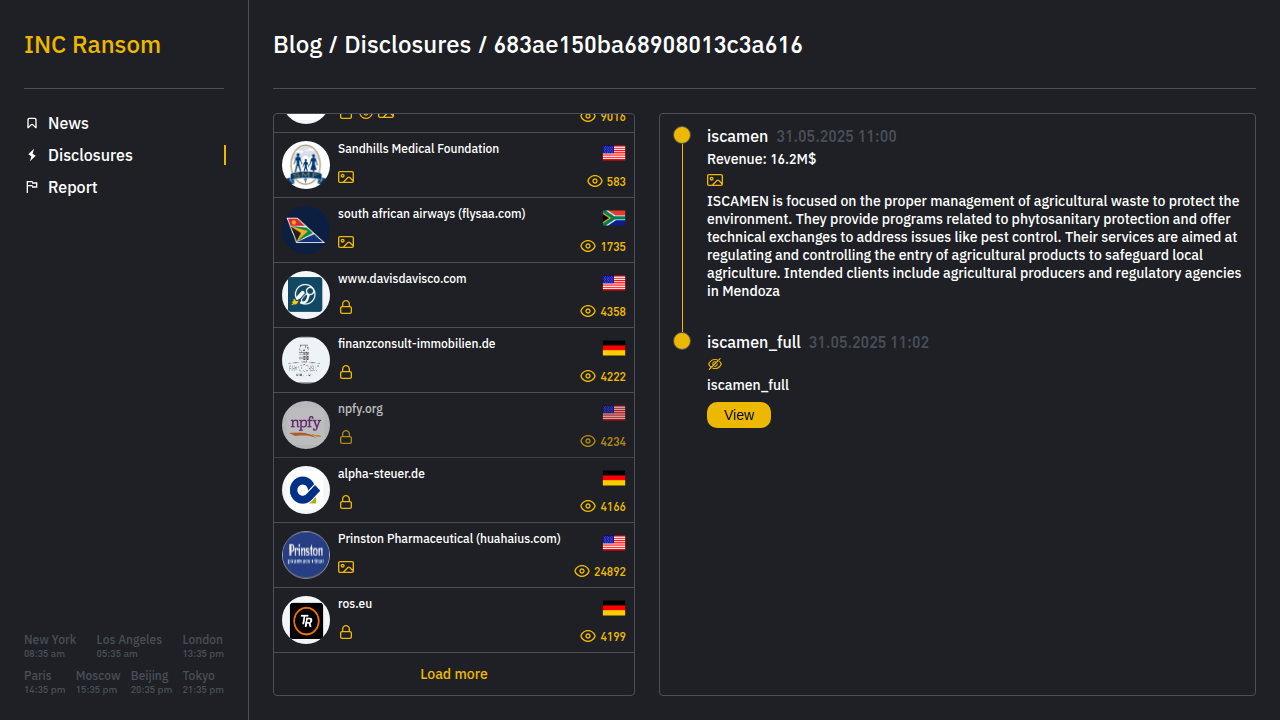Click the Revenue: 16.2M$ text

(762, 159)
